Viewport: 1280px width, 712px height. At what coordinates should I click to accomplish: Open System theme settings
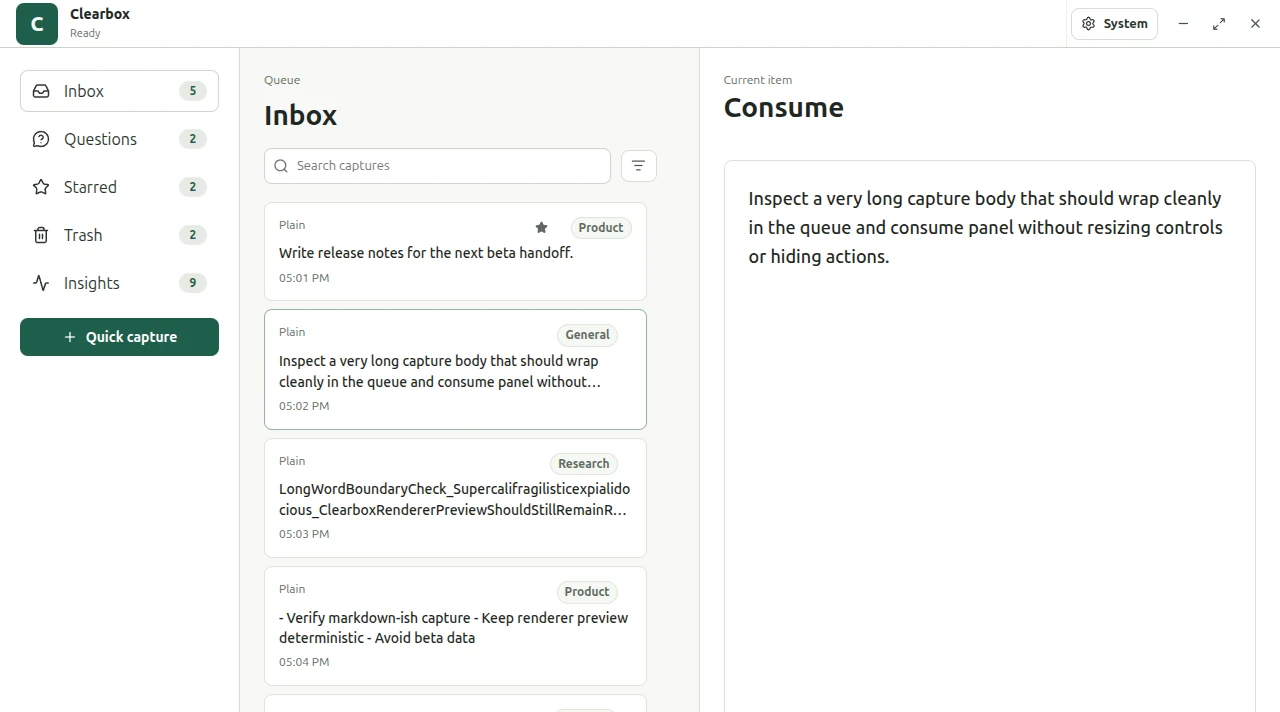[x=1114, y=24]
